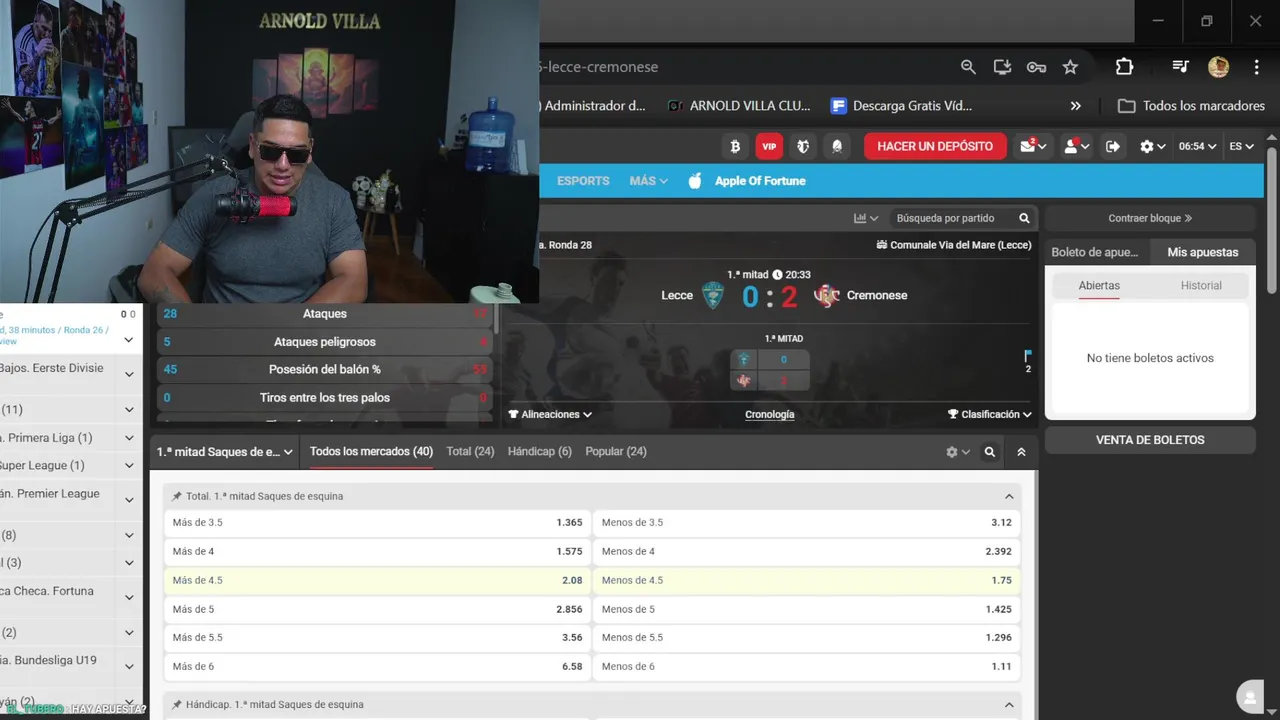Select Menos de 3.5 odds 3.12
Image resolution: width=1280 pixels, height=720 pixels.
807,522
